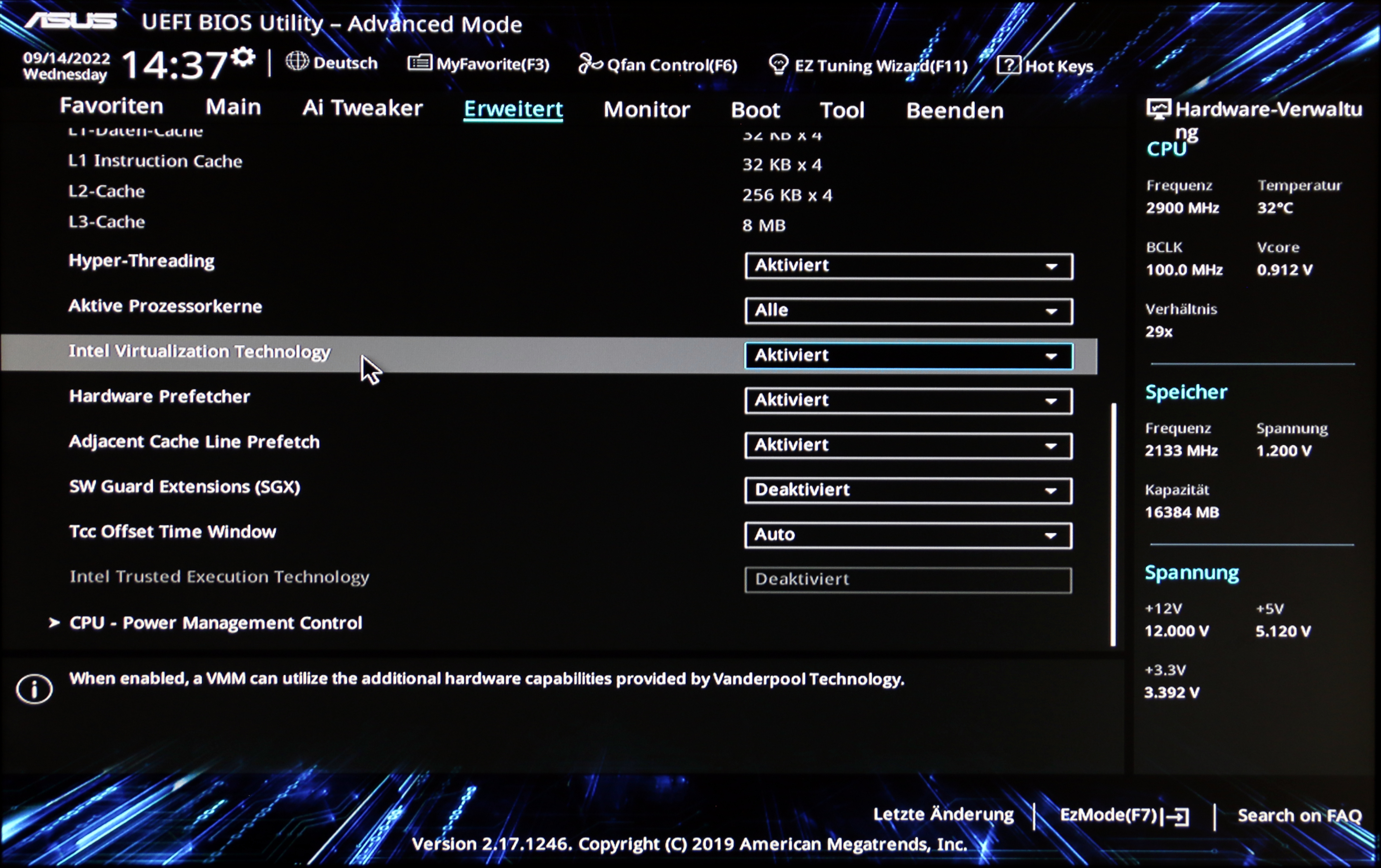This screenshot has width=1381, height=868.
Task: Open the Boot tab
Action: [x=755, y=110]
